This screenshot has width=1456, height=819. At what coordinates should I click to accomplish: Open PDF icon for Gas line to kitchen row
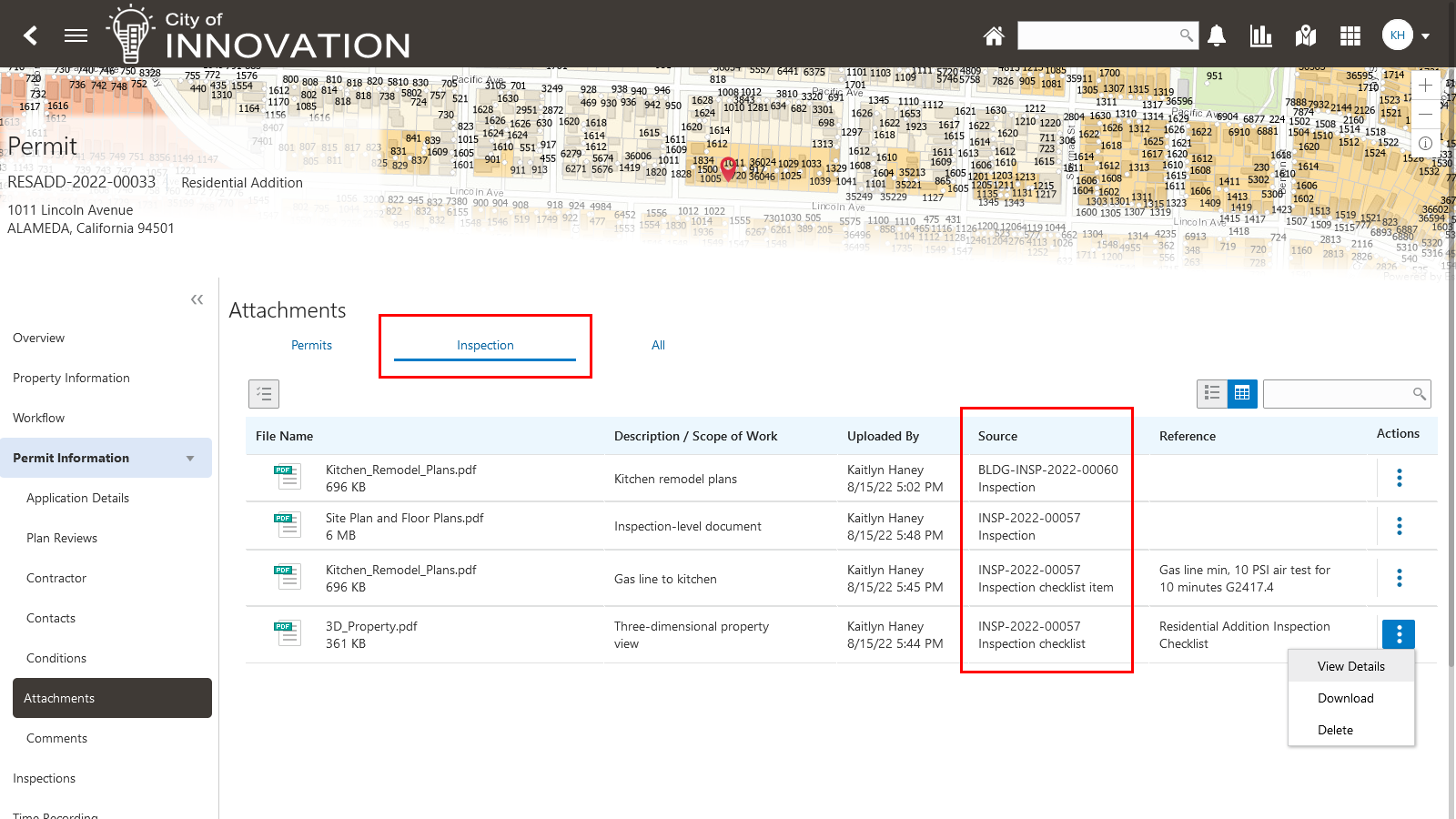288,577
